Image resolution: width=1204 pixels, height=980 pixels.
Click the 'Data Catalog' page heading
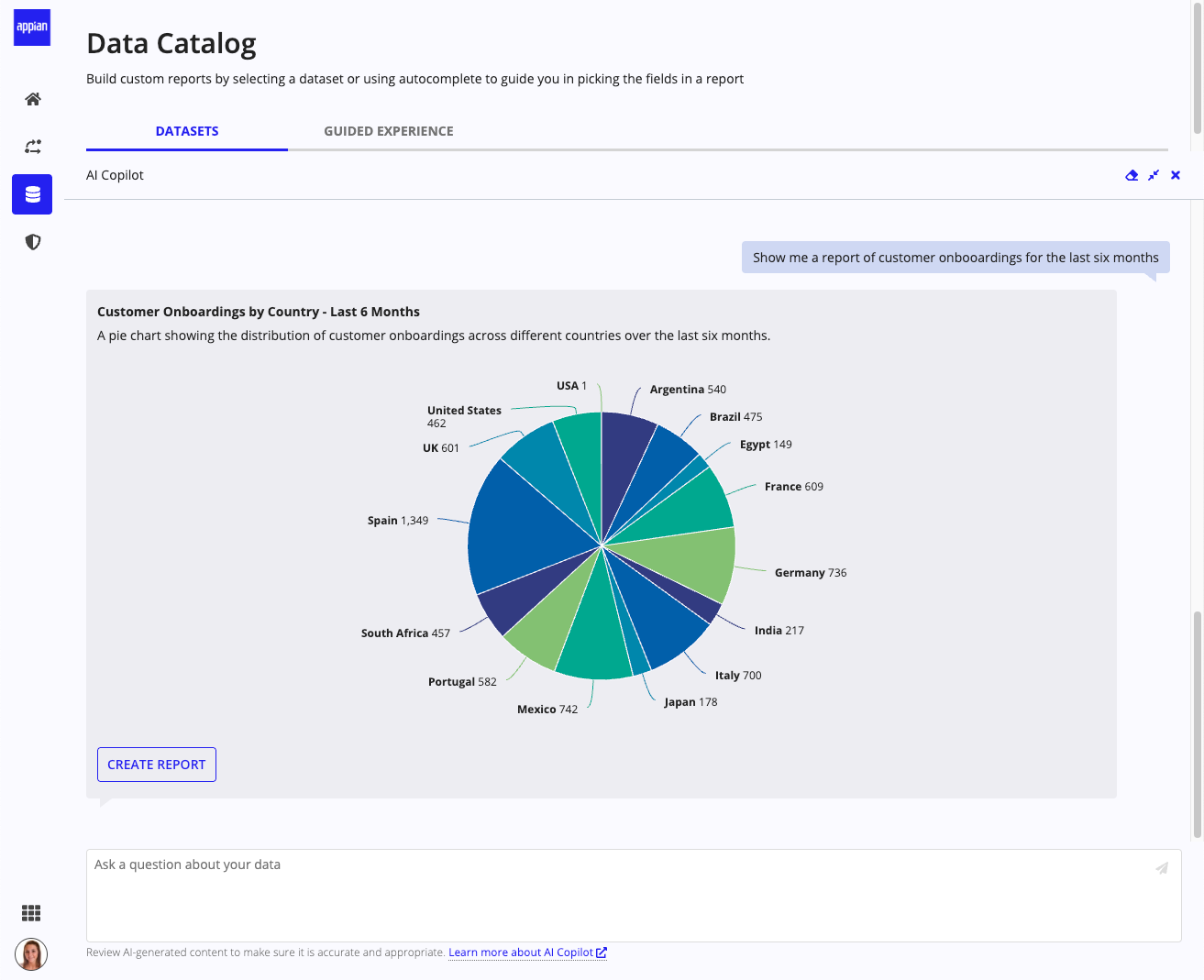tap(171, 43)
